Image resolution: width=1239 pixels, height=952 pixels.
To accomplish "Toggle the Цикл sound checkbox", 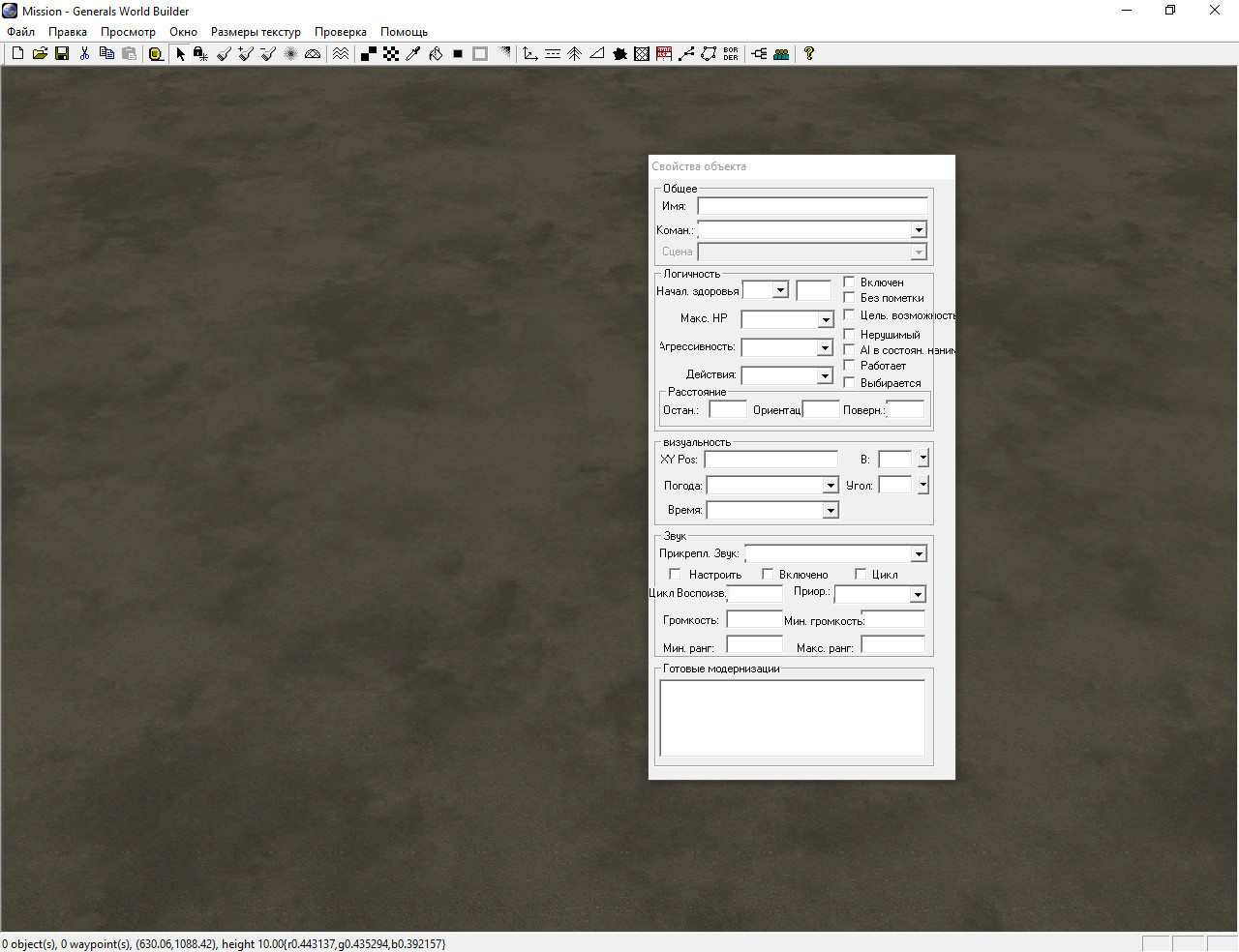I will (861, 575).
